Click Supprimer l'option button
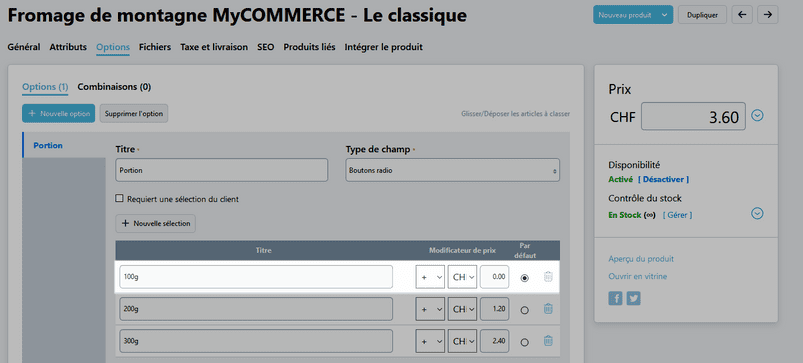The image size is (803, 363). coord(134,114)
